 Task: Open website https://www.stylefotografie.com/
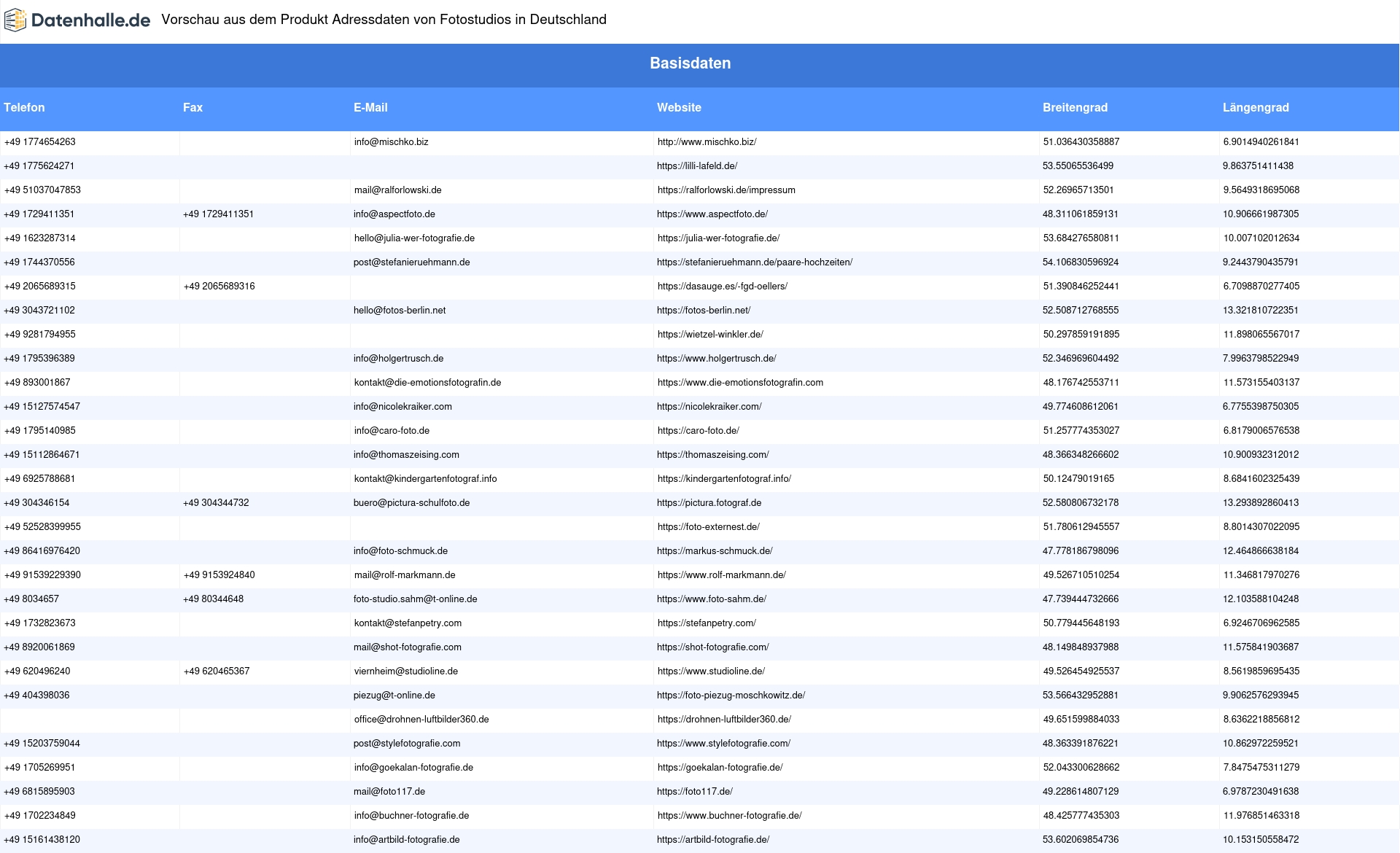click(x=724, y=744)
